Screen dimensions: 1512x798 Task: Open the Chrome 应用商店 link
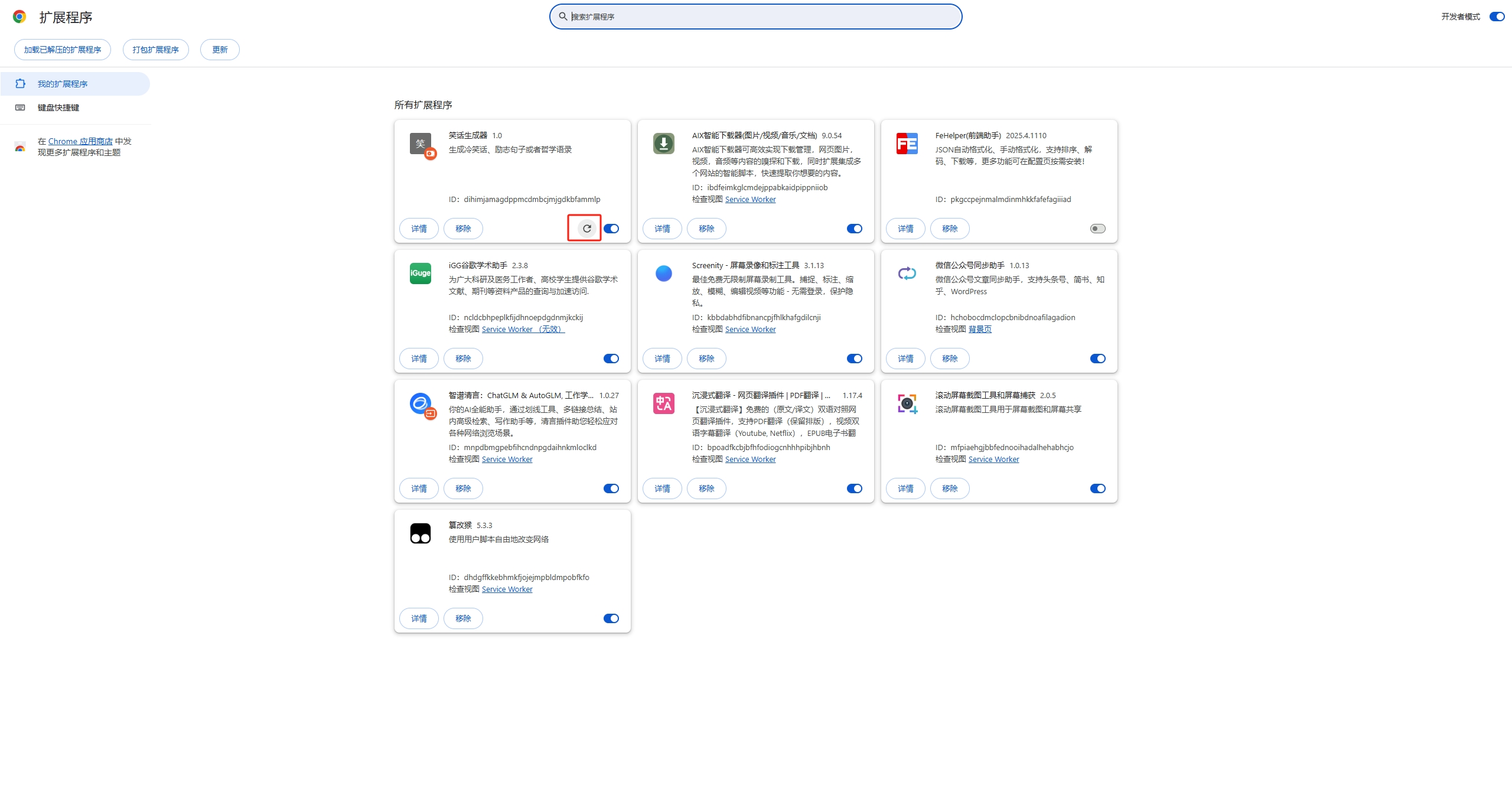click(80, 141)
